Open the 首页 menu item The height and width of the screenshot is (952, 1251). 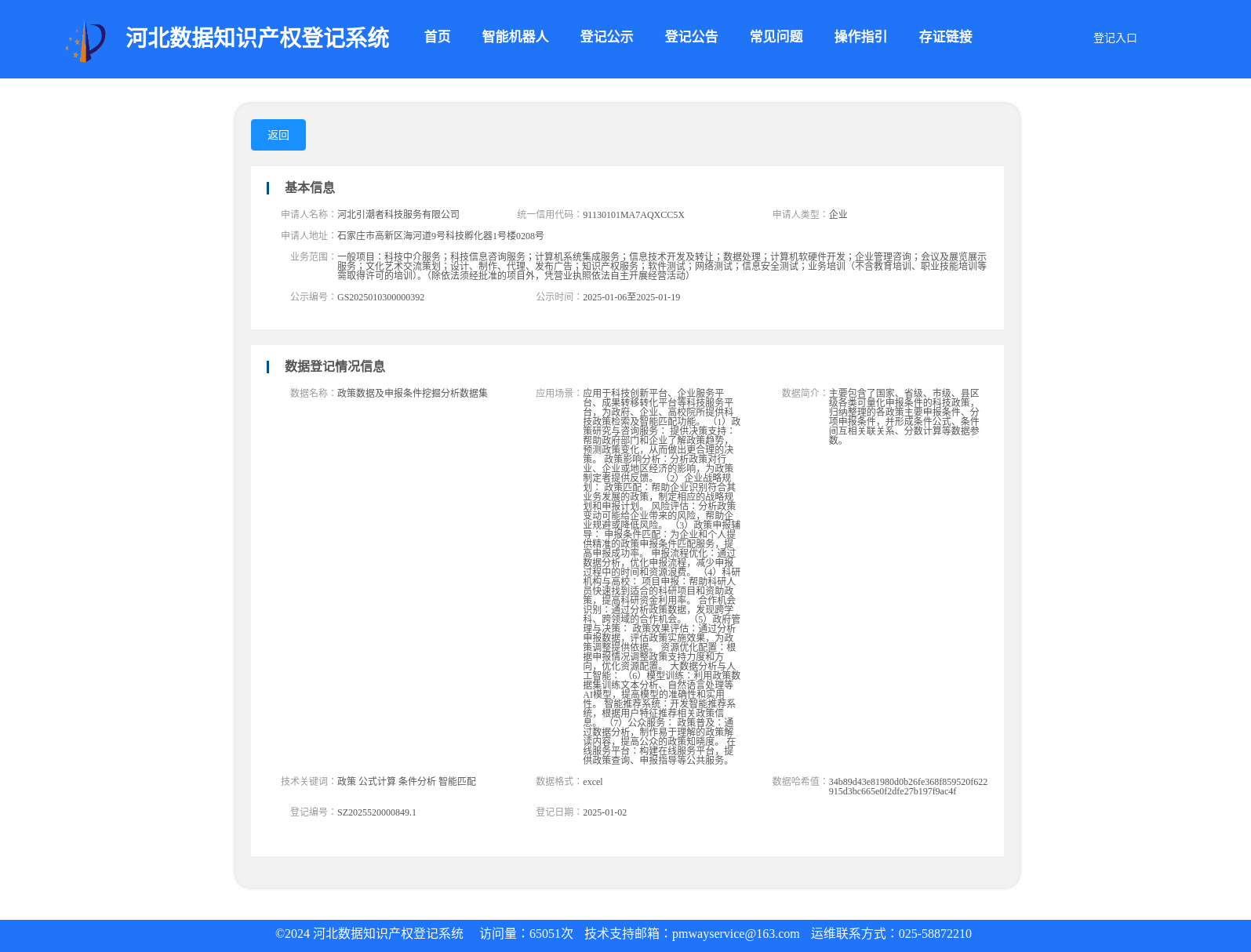[438, 37]
